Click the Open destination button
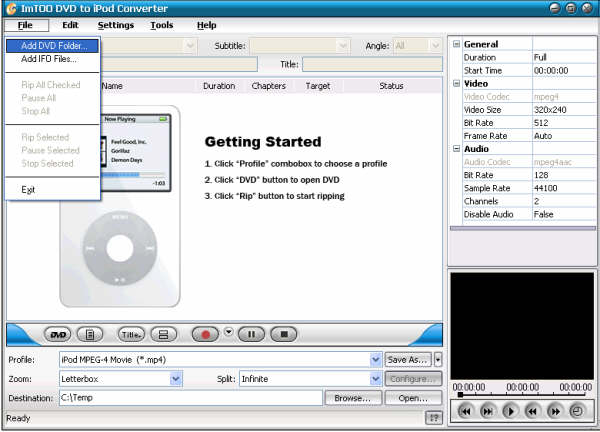600x432 pixels. click(x=413, y=398)
